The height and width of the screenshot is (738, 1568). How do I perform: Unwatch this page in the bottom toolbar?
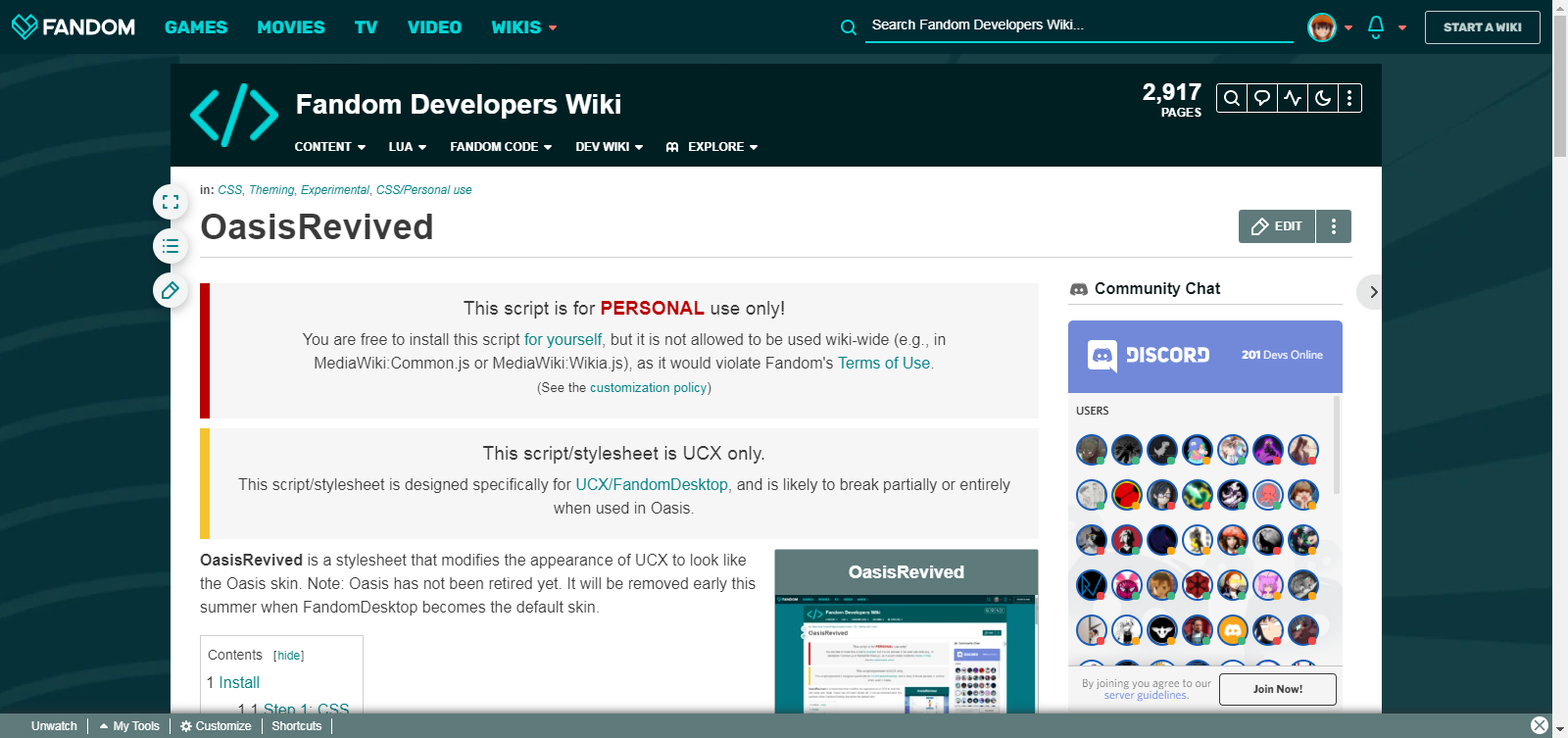pyautogui.click(x=54, y=726)
